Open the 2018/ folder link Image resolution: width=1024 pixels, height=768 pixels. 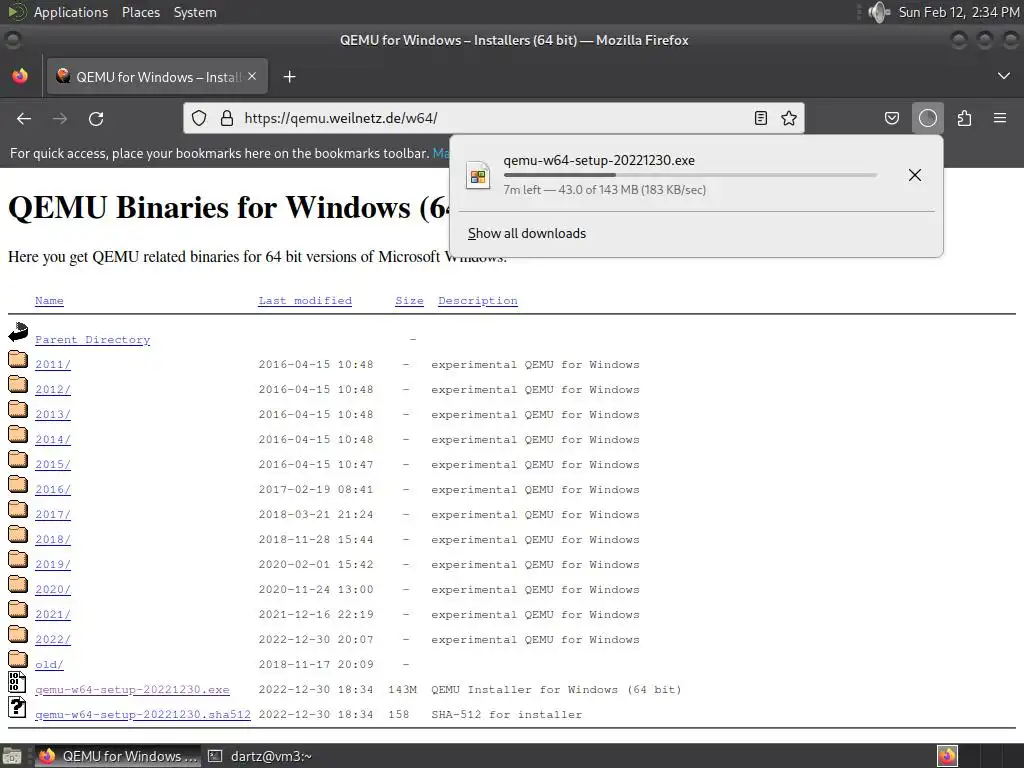tap(53, 539)
